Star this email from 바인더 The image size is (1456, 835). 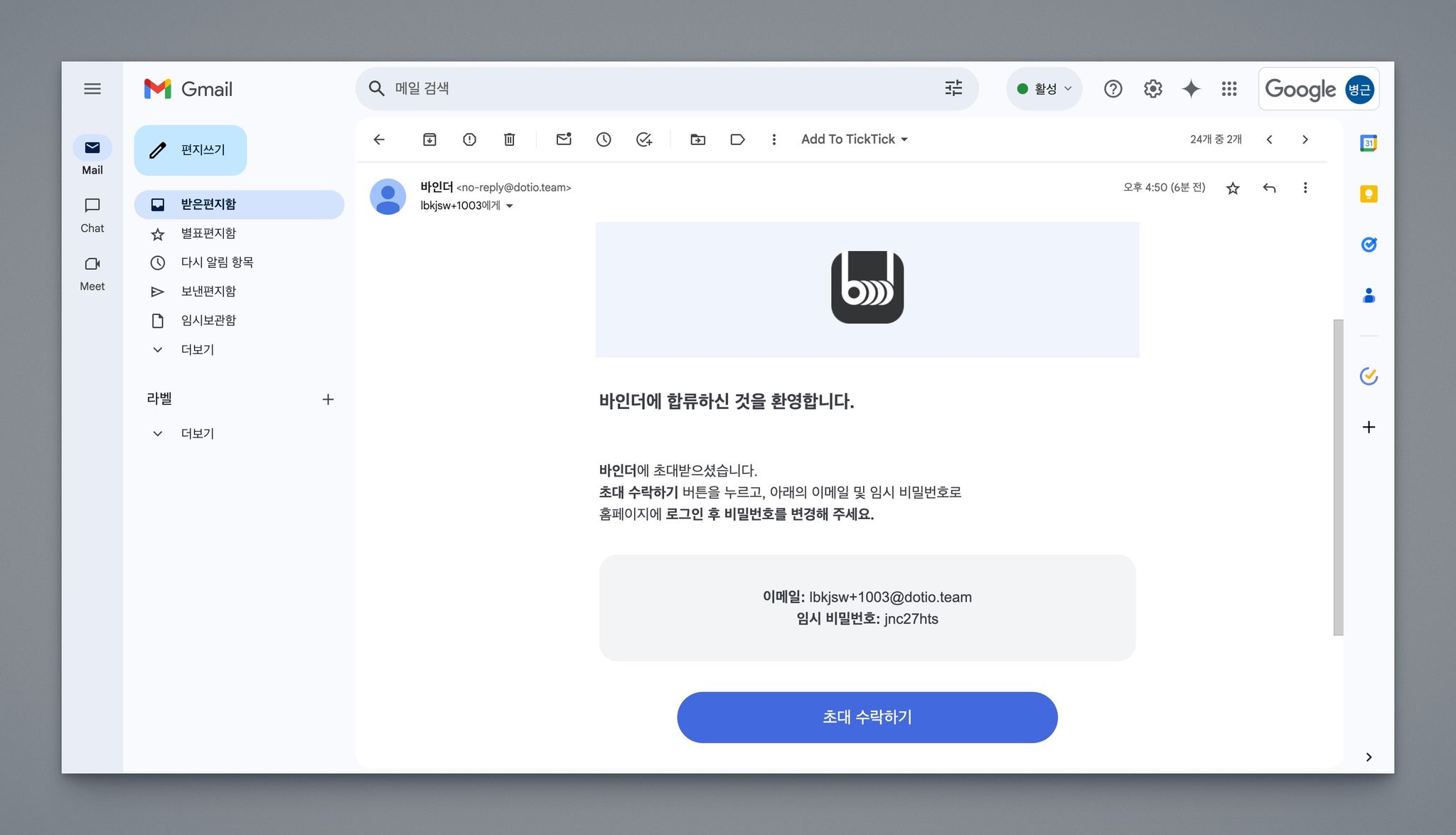[1233, 188]
